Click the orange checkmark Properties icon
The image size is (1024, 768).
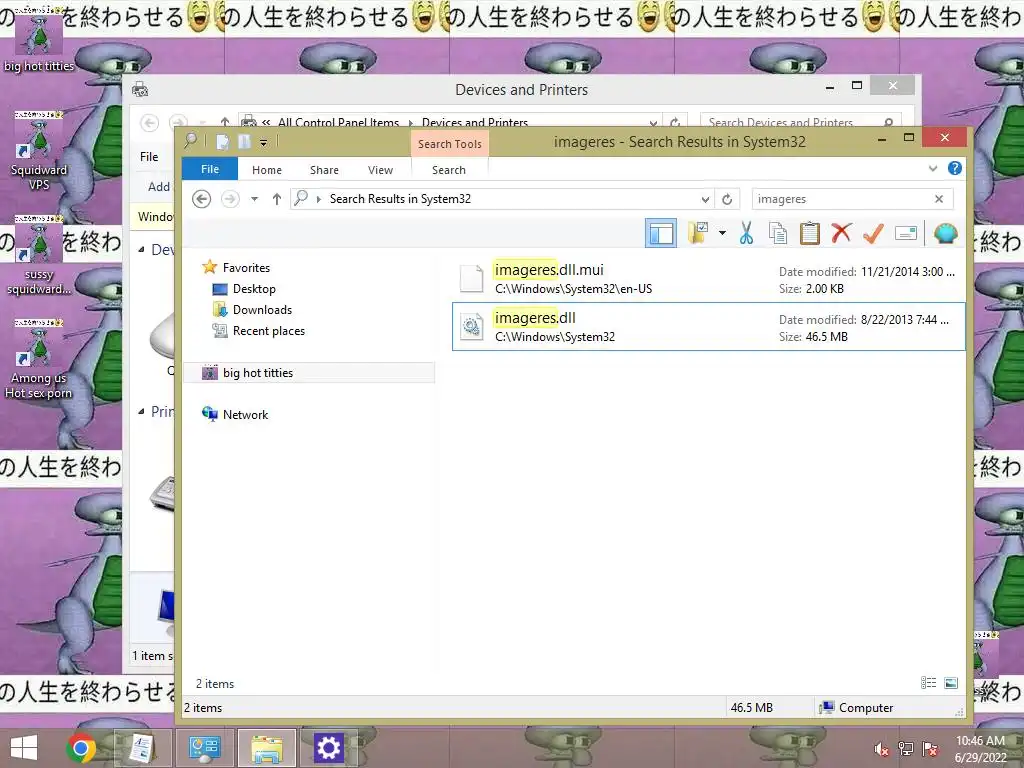873,233
